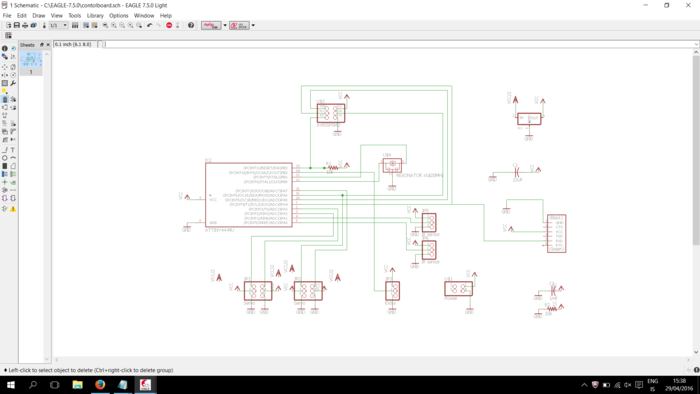Select the Junction tool
The image size is (700, 394).
coord(4,182)
